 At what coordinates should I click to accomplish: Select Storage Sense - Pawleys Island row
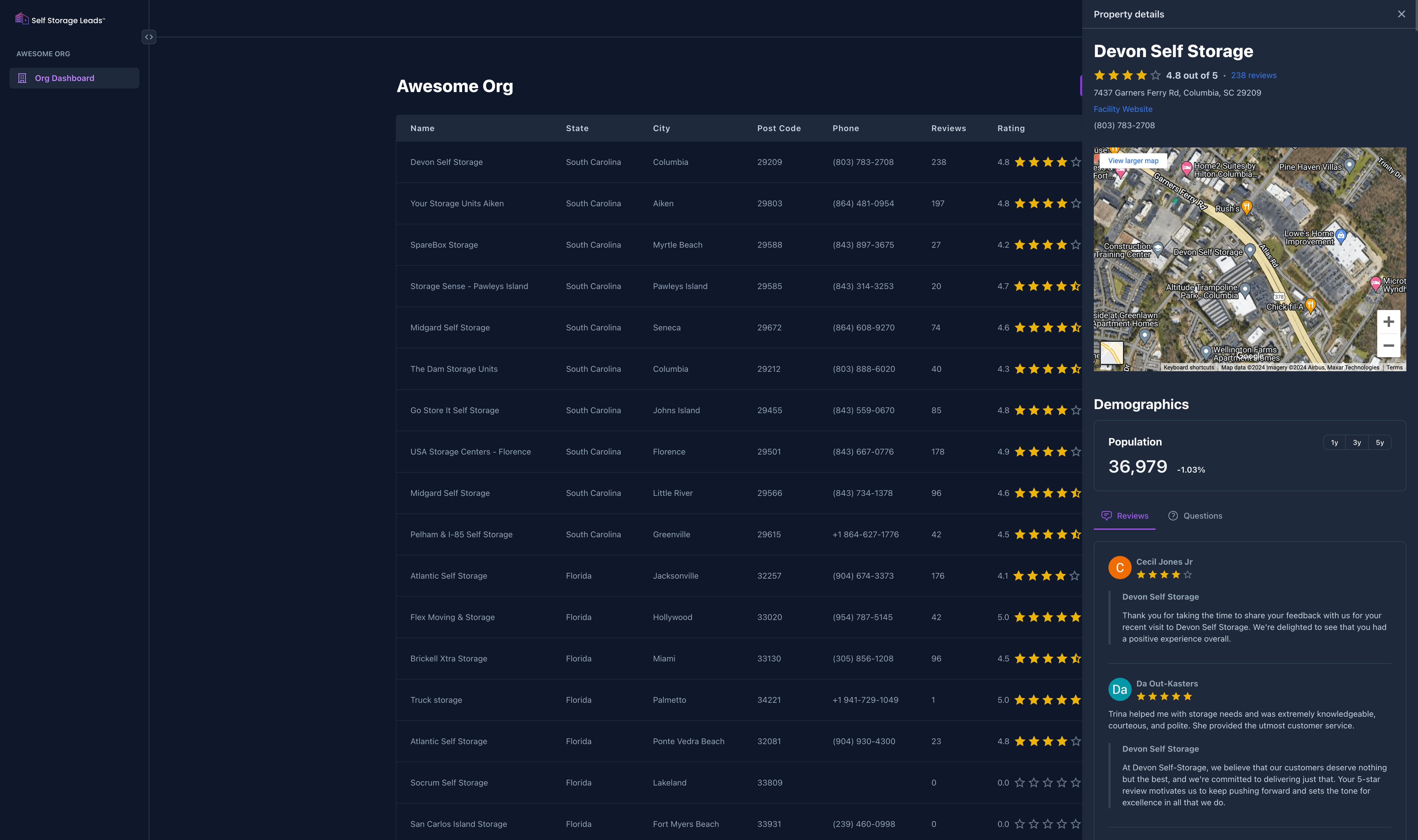739,286
